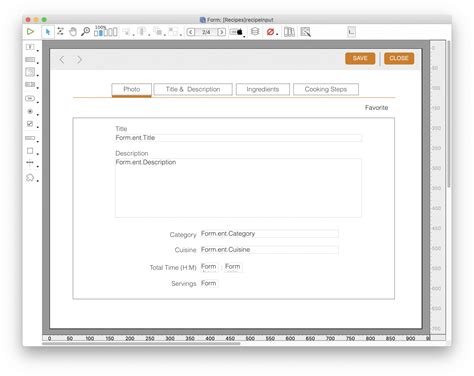
Task: Click the form's back chevron
Action: tap(62, 60)
